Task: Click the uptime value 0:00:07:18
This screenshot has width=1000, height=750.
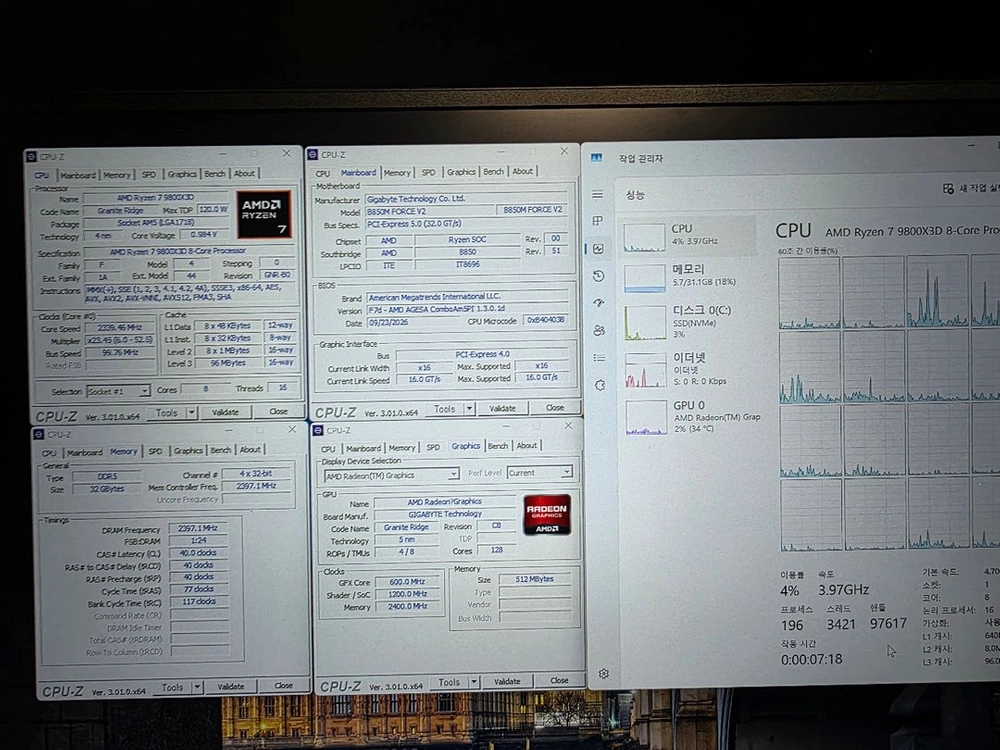Action: [x=811, y=659]
